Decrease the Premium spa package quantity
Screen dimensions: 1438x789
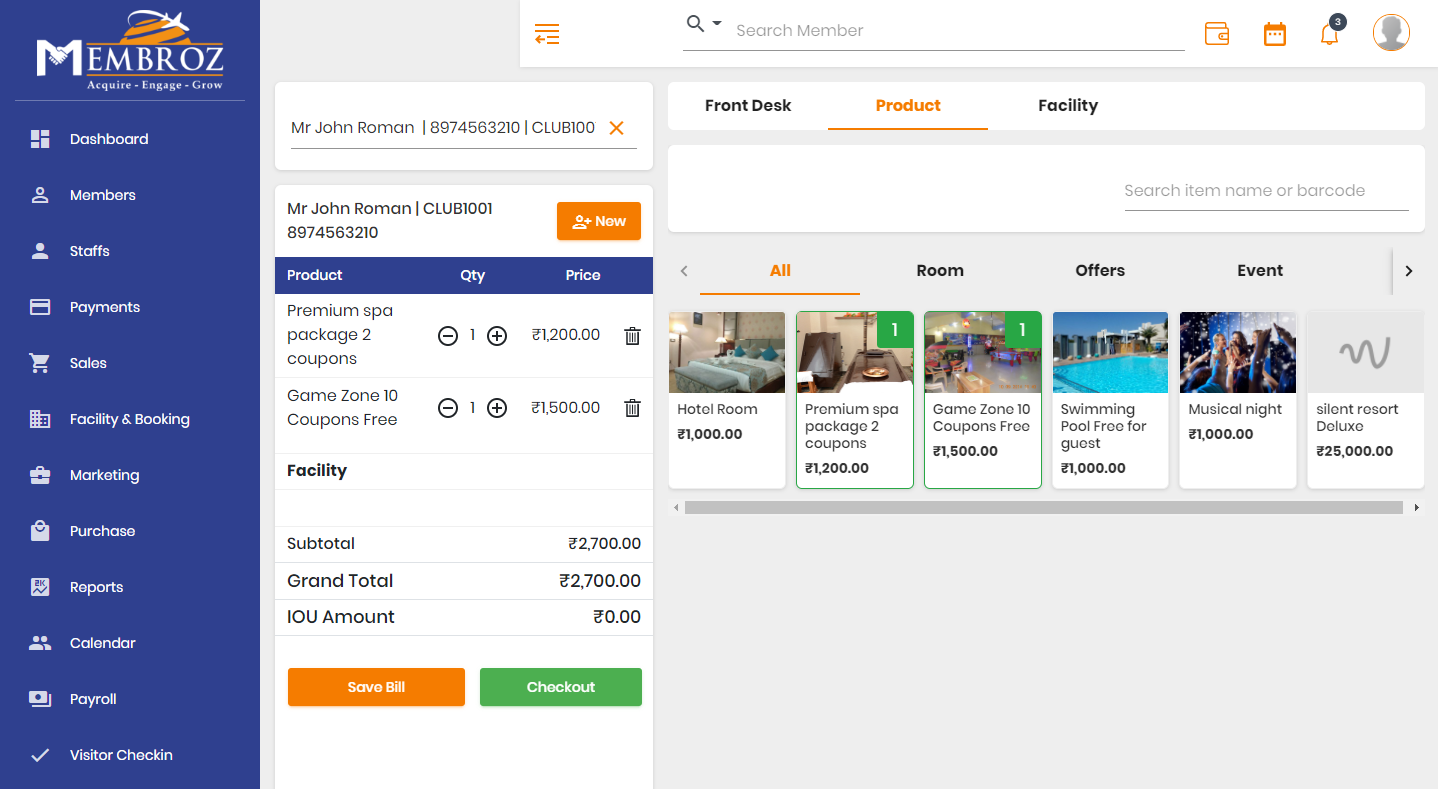coord(448,335)
